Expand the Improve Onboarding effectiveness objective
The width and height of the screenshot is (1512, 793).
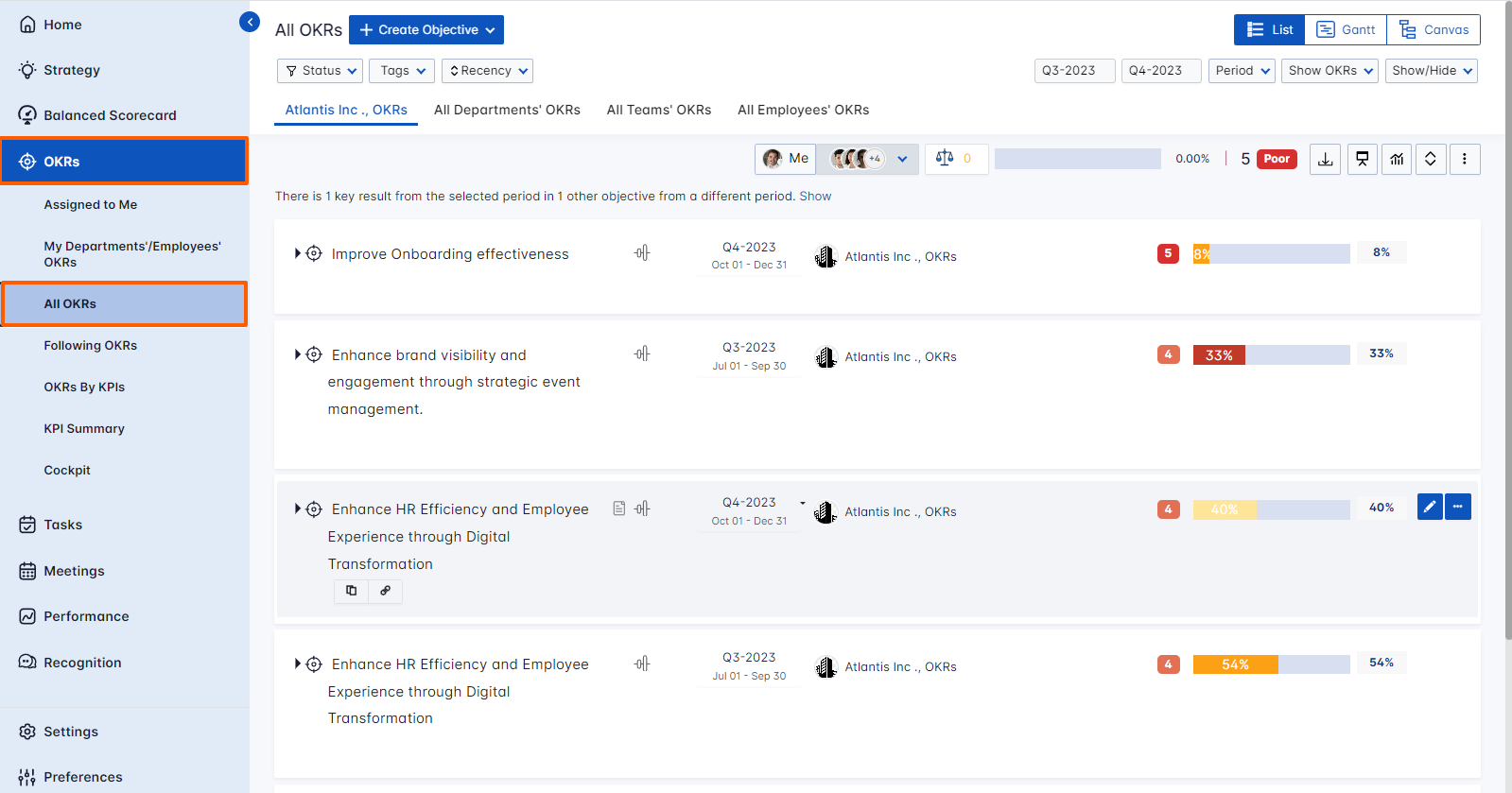[298, 253]
